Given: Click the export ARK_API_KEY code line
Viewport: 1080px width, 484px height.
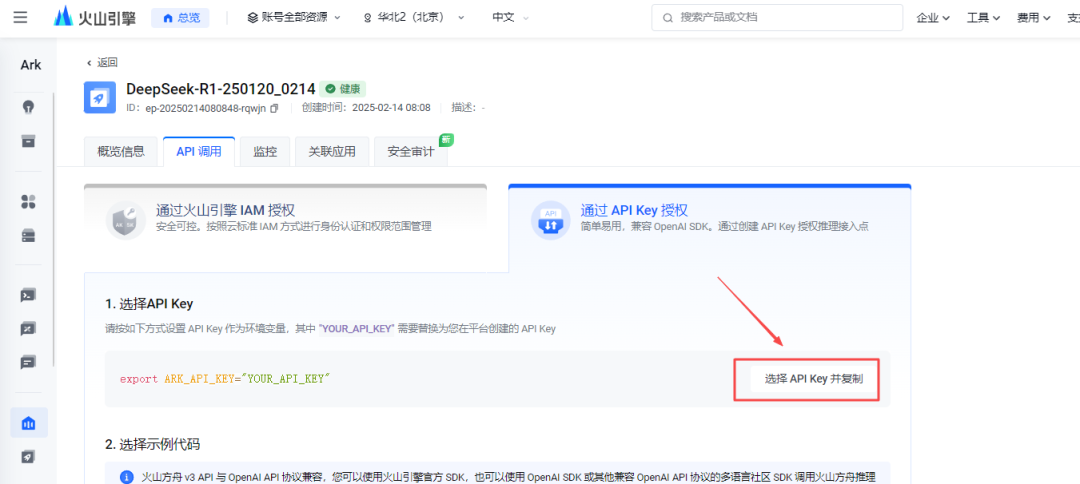Looking at the screenshot, I should 225,379.
